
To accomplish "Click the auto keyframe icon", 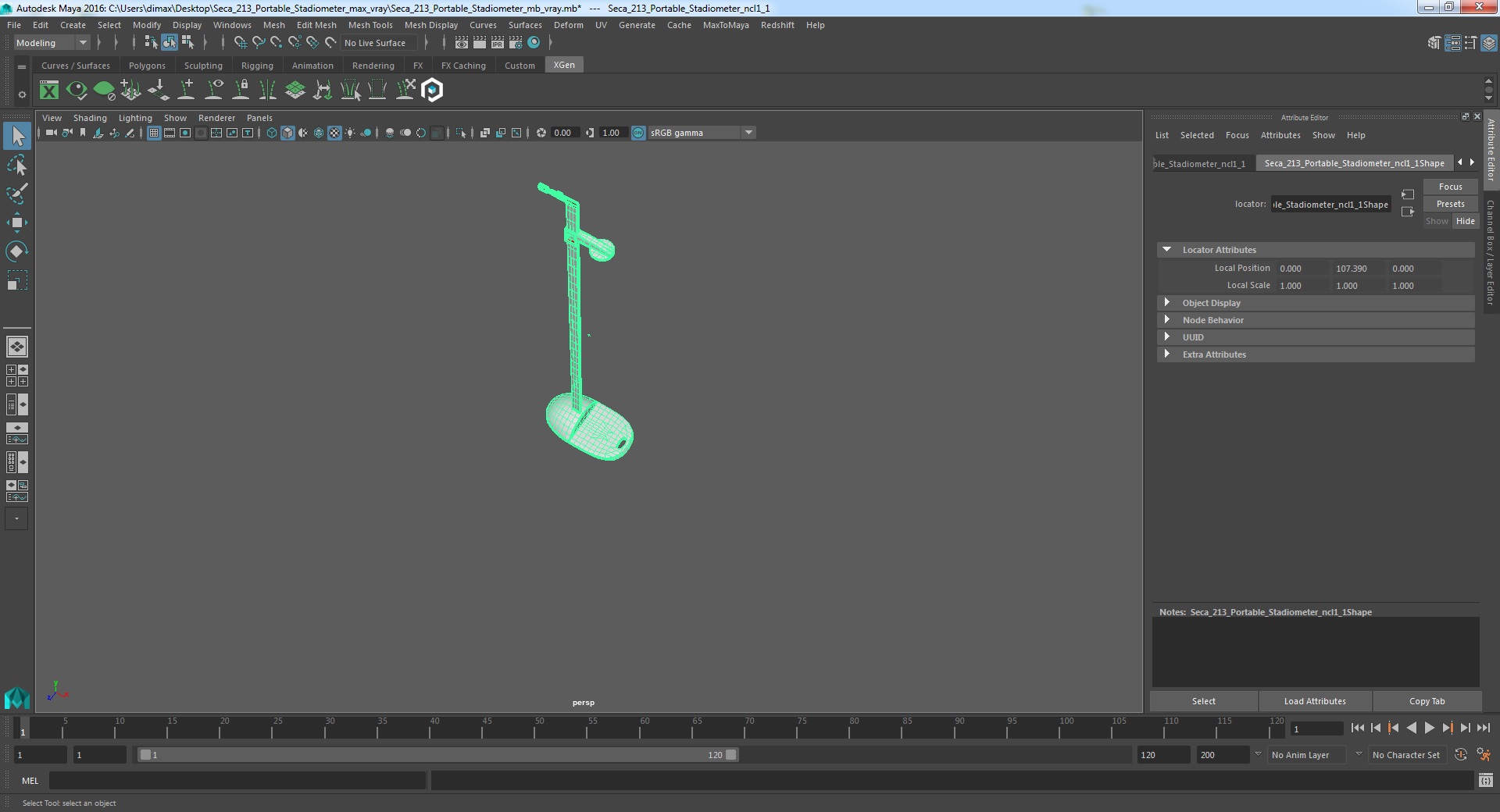I will pos(1460,755).
